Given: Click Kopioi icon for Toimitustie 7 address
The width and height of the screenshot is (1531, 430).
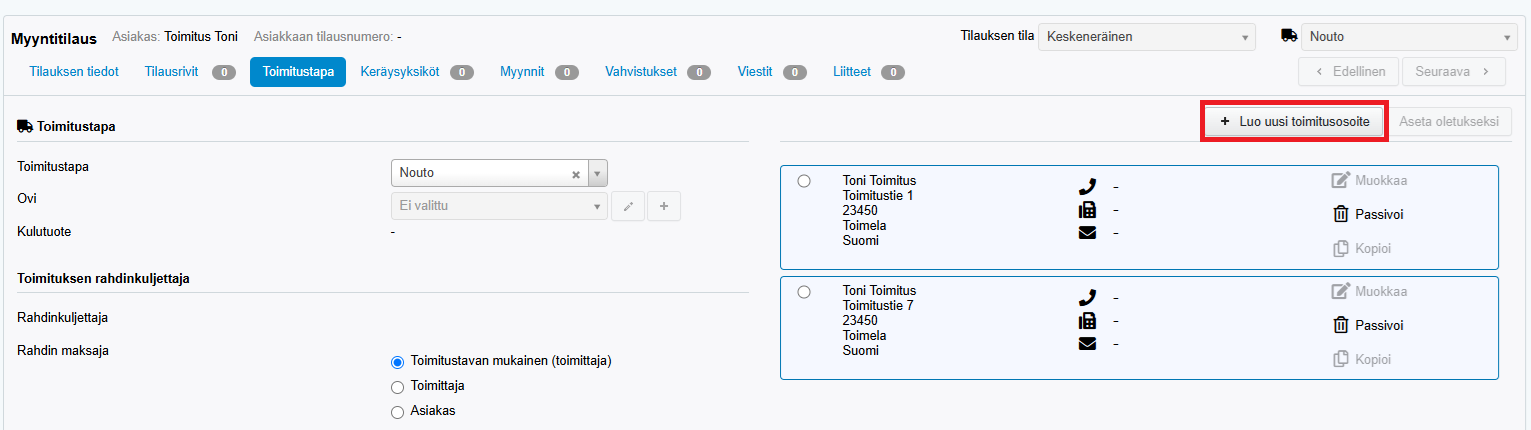Looking at the screenshot, I should pyautogui.click(x=1342, y=359).
